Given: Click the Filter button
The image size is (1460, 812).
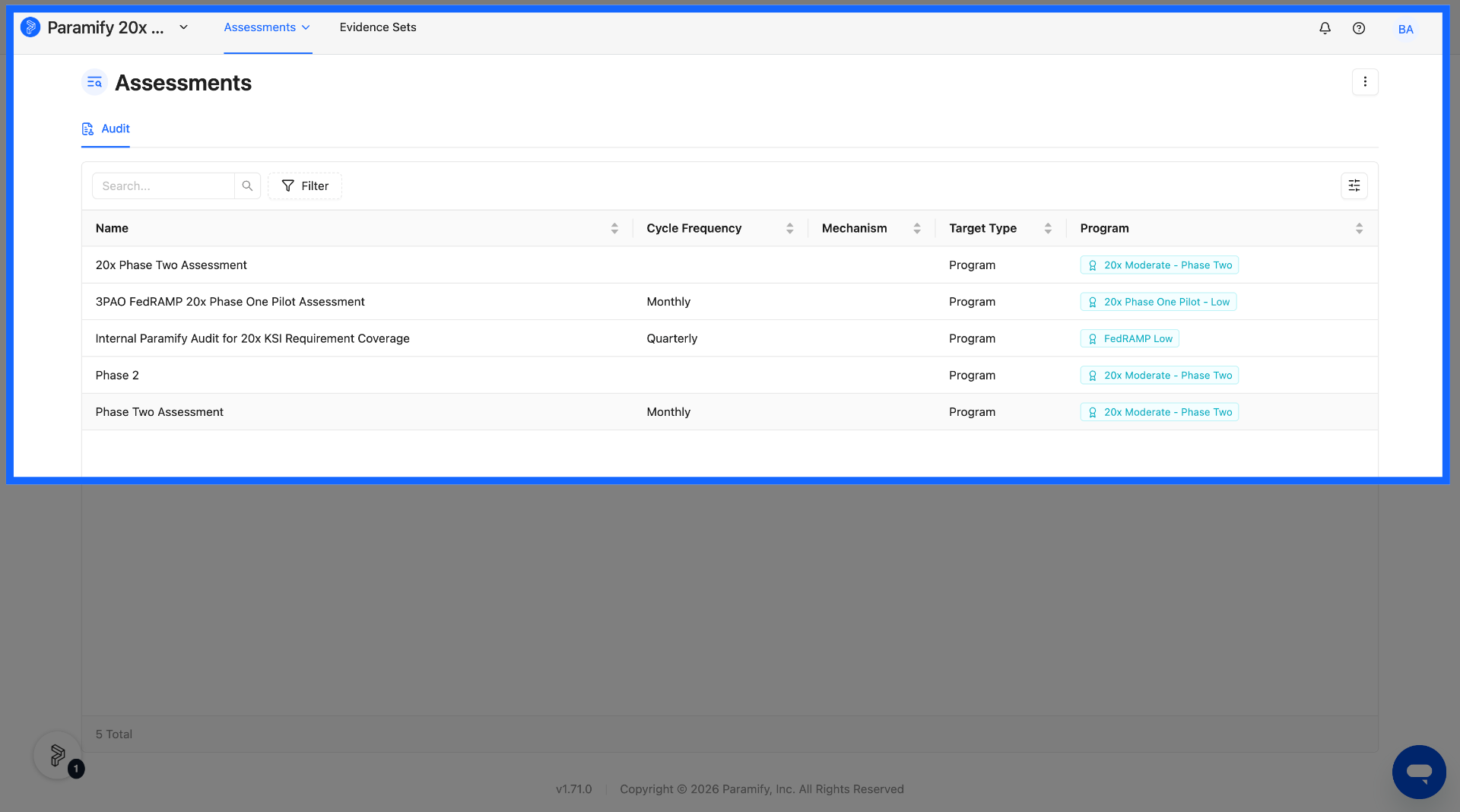Looking at the screenshot, I should tap(305, 186).
